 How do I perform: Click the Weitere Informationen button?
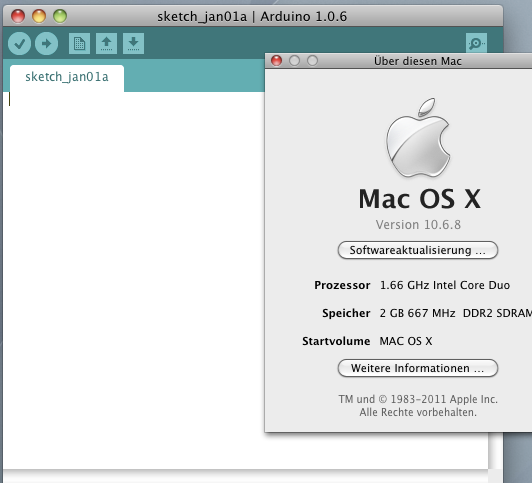click(418, 368)
